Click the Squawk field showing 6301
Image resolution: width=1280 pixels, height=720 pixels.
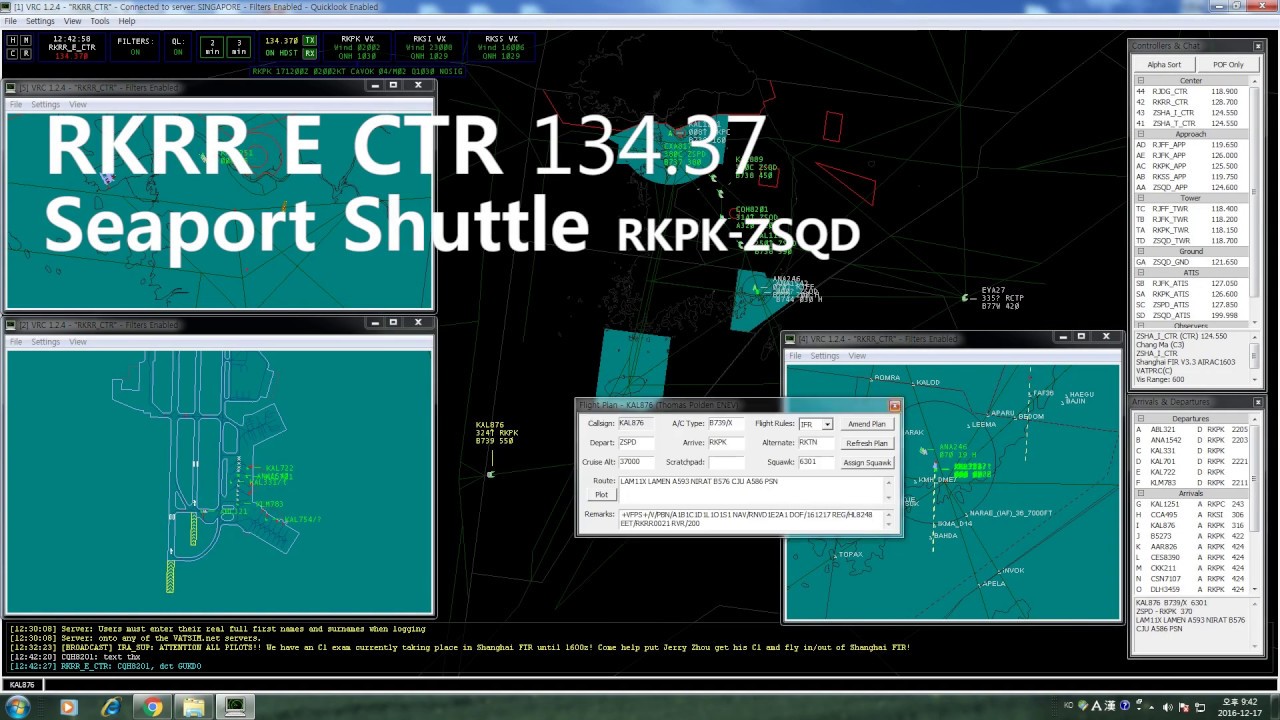point(816,462)
